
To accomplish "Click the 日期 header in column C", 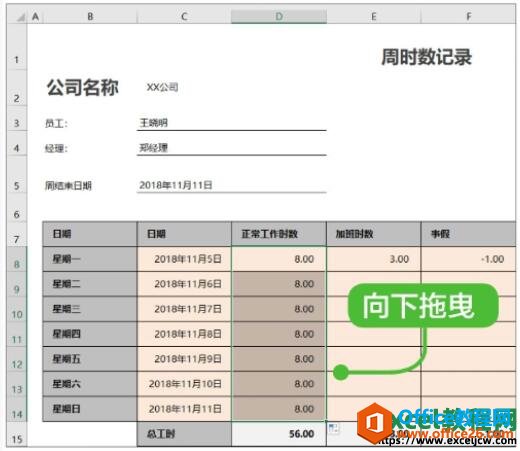I will (184, 234).
